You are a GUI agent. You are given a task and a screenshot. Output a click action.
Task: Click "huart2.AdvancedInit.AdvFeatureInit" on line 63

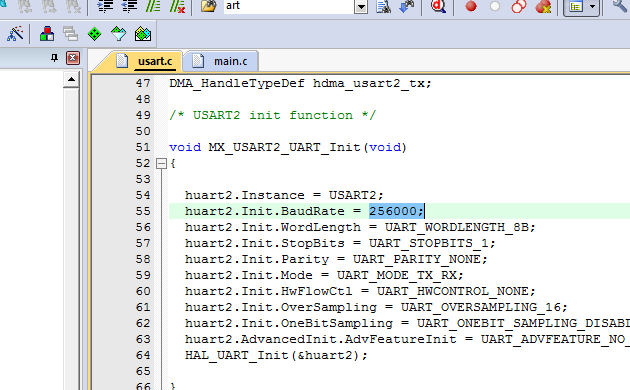(x=320, y=339)
